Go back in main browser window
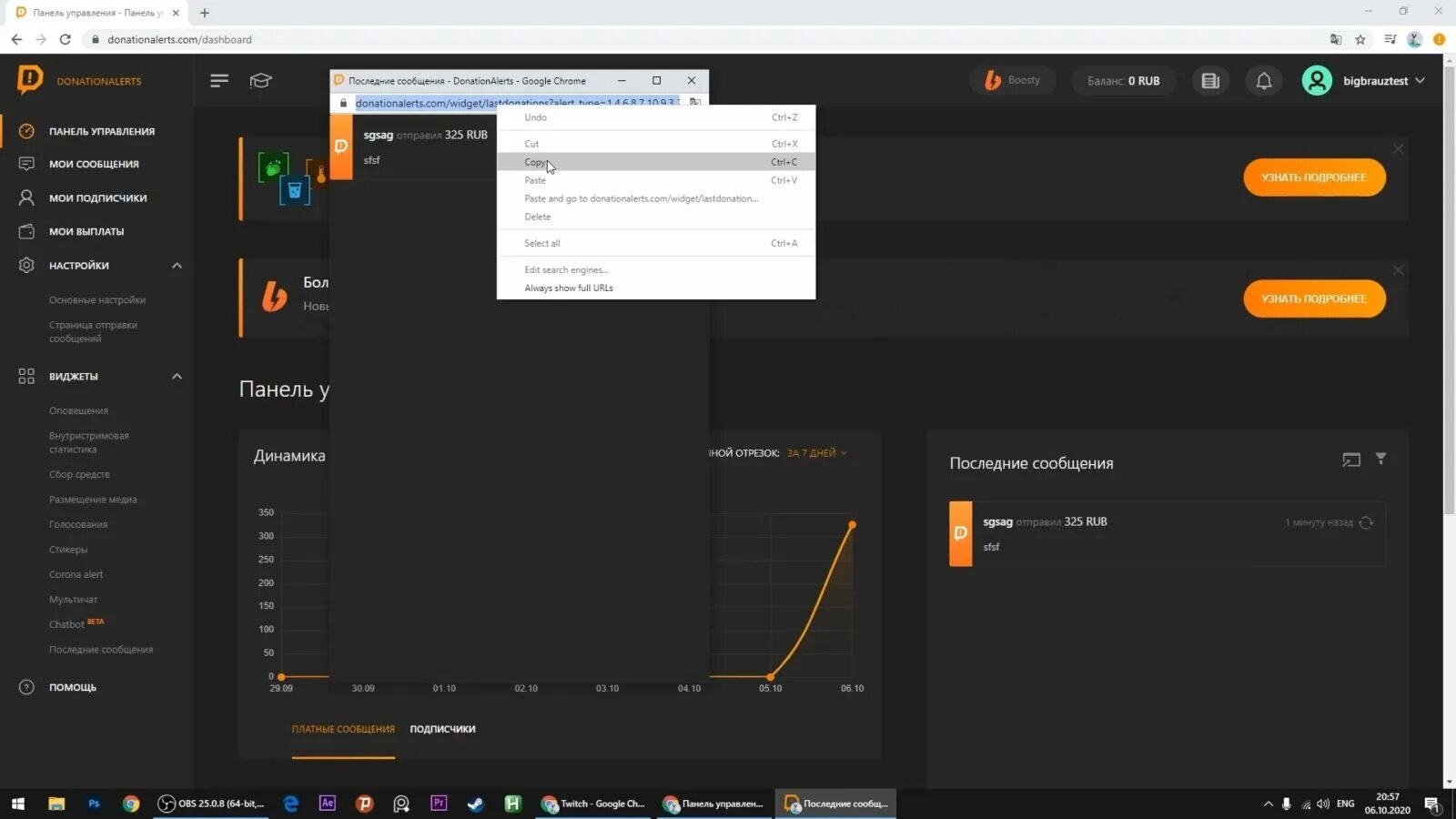This screenshot has width=1456, height=819. tap(16, 39)
